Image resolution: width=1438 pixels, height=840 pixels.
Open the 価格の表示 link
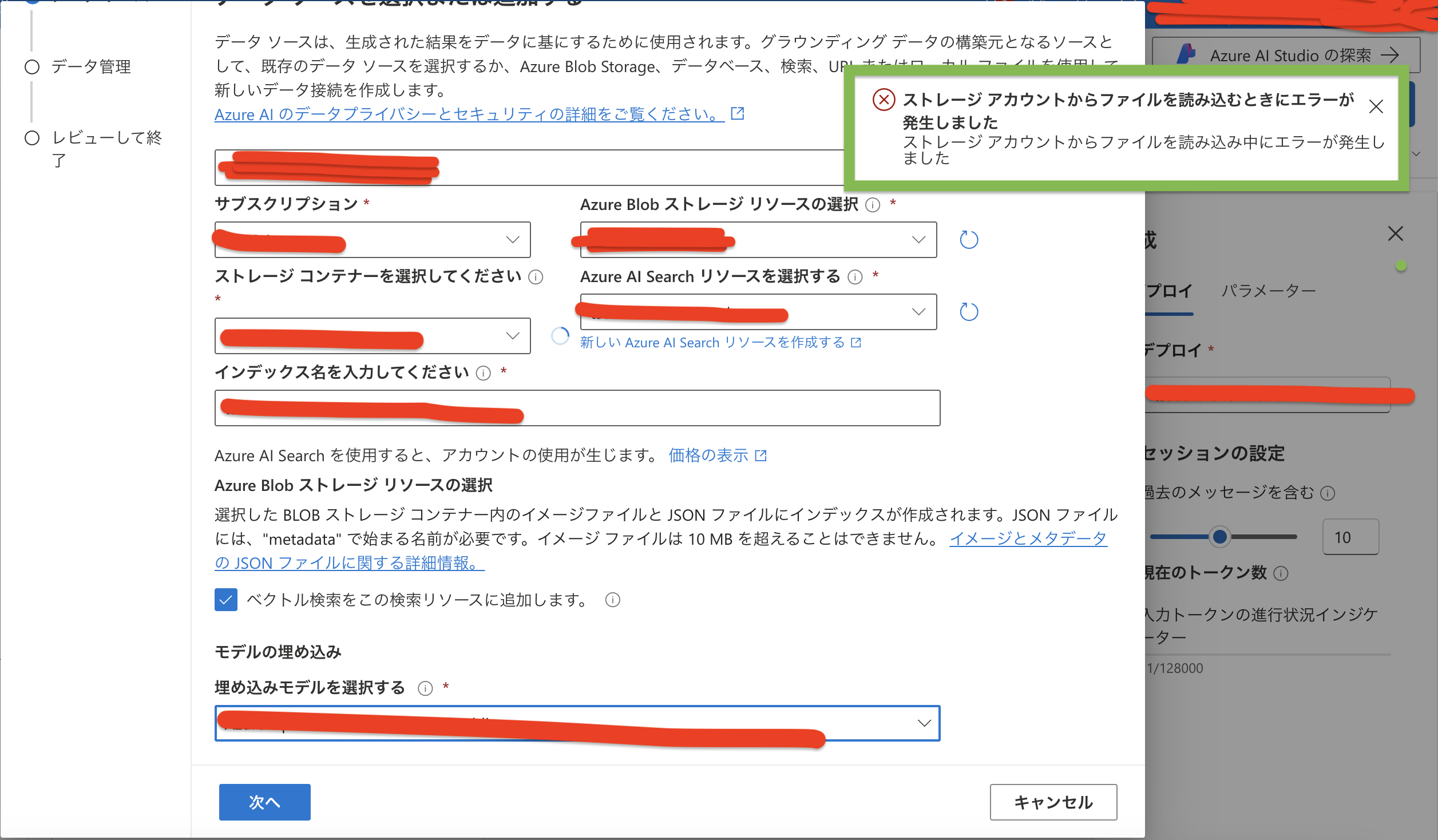pyautogui.click(x=708, y=455)
